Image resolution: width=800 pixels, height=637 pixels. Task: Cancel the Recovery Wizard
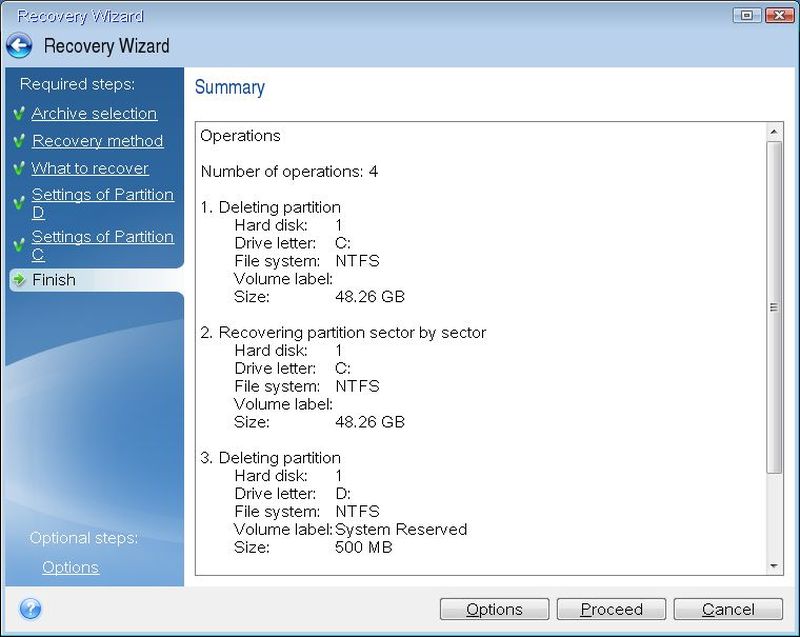point(728,609)
